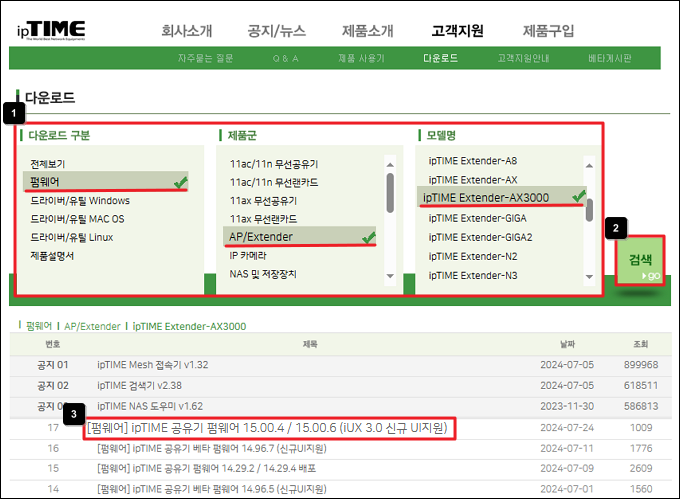Select 펌웨어 download category

pyautogui.click(x=106, y=182)
